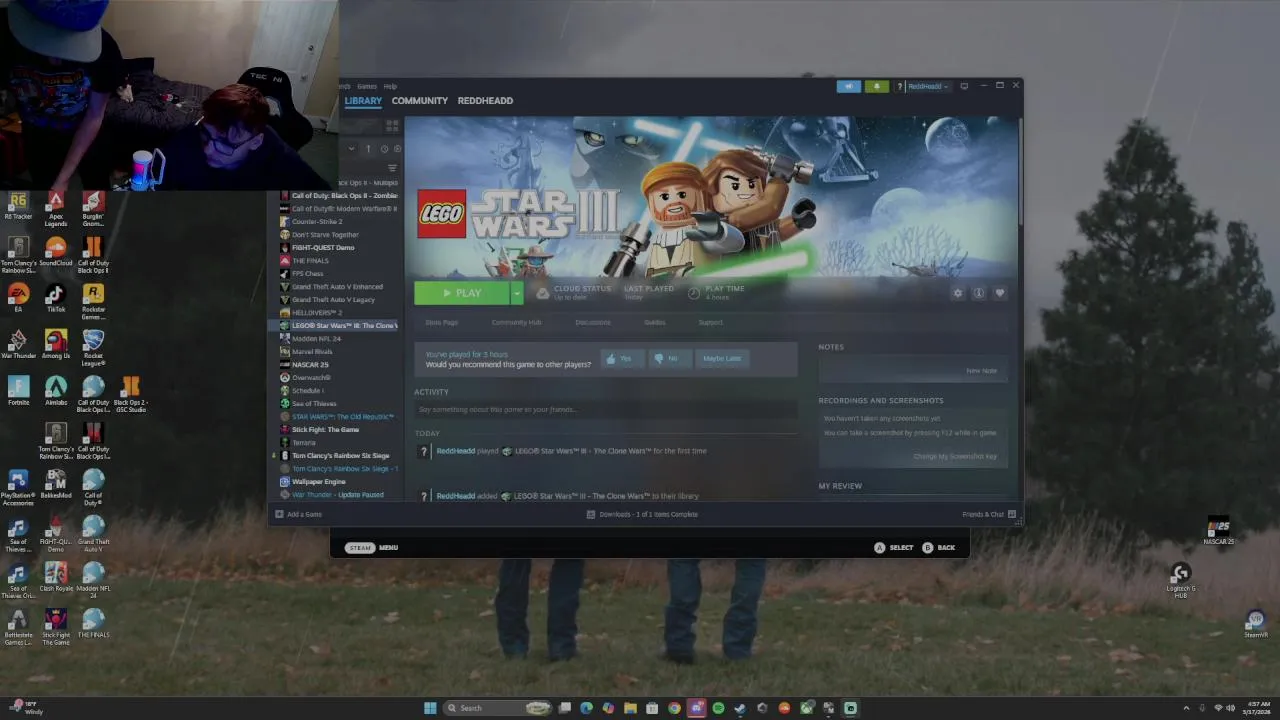
Task: Click Change My Screenshot Key link
Action: click(x=955, y=456)
